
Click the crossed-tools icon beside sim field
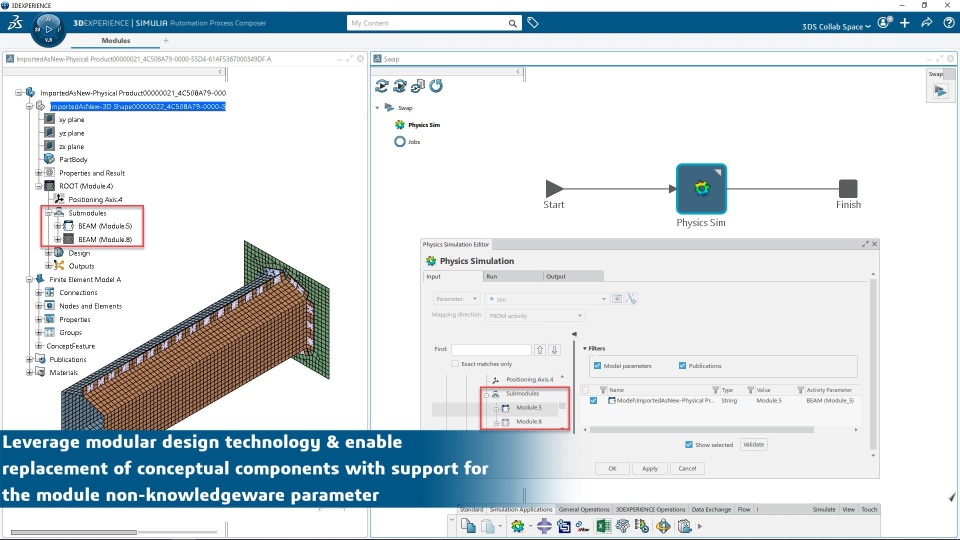[631, 299]
